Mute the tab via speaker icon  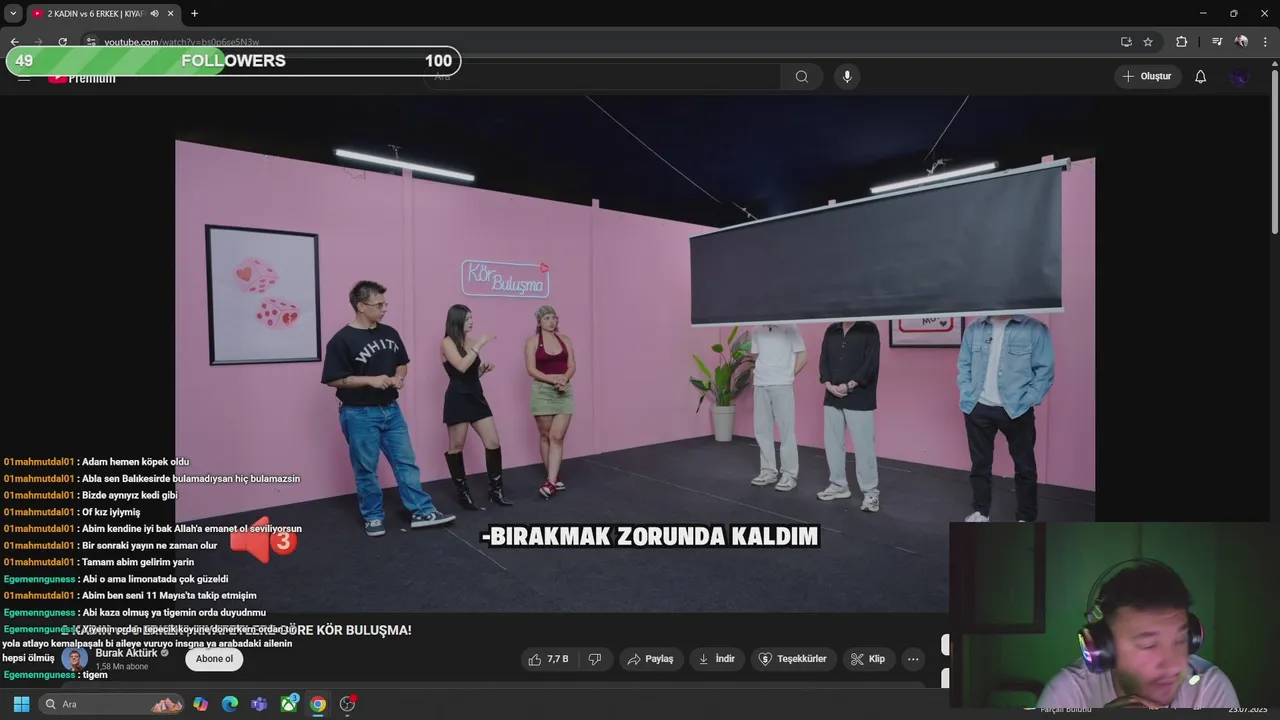point(154,14)
